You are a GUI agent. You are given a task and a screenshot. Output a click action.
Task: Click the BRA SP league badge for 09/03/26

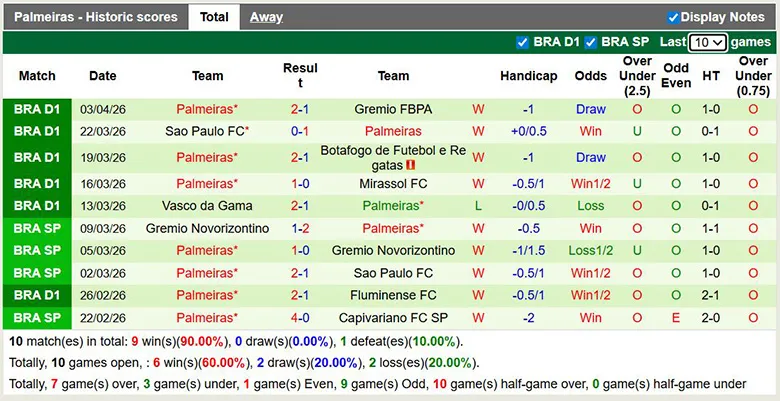[x=37, y=228]
